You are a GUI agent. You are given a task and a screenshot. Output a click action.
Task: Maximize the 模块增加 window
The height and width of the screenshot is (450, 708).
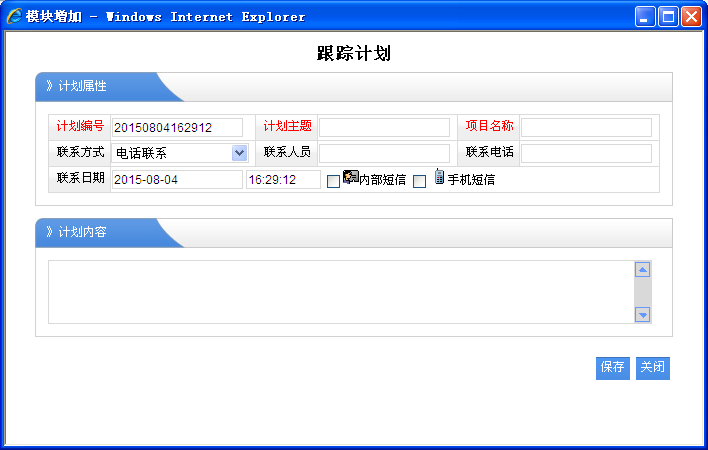tap(667, 16)
